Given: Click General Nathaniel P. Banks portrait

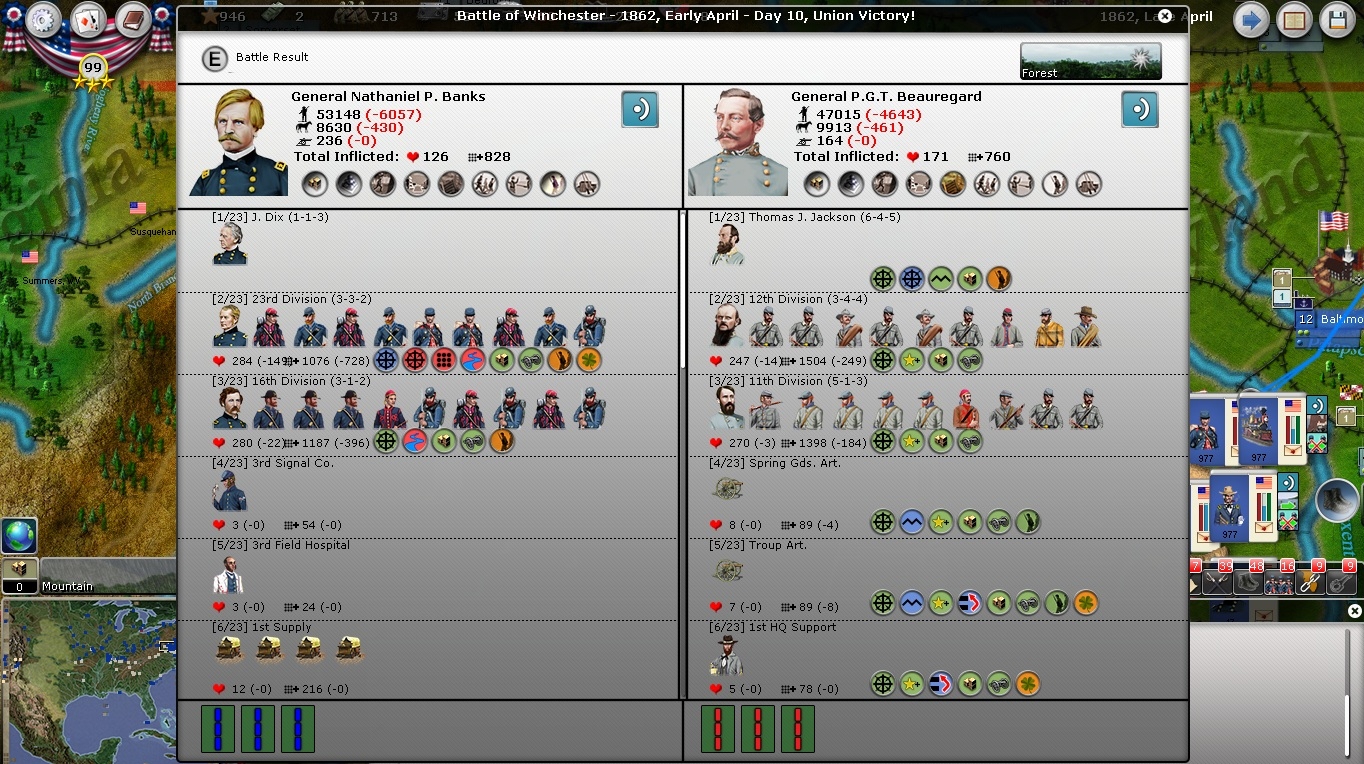Looking at the screenshot, I should click(x=239, y=142).
